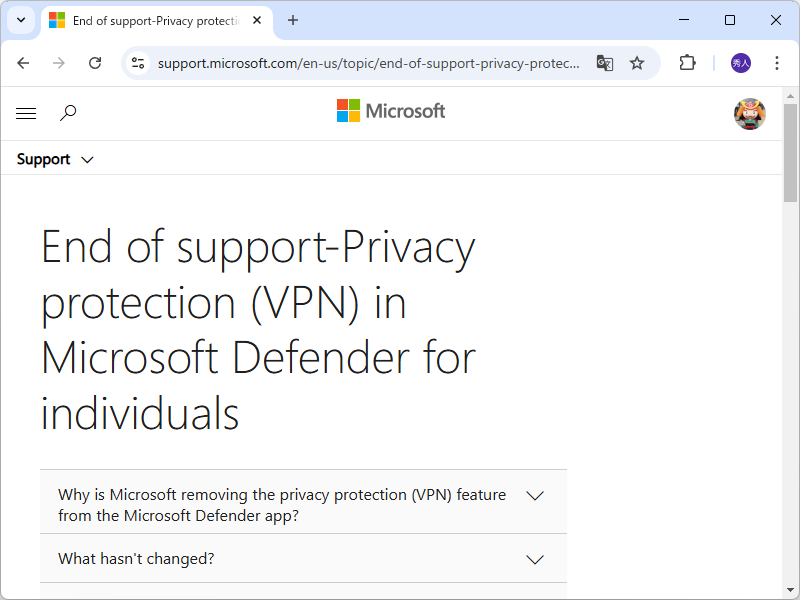The width and height of the screenshot is (800, 600).
Task: Go back to previous page
Action: coord(24,63)
